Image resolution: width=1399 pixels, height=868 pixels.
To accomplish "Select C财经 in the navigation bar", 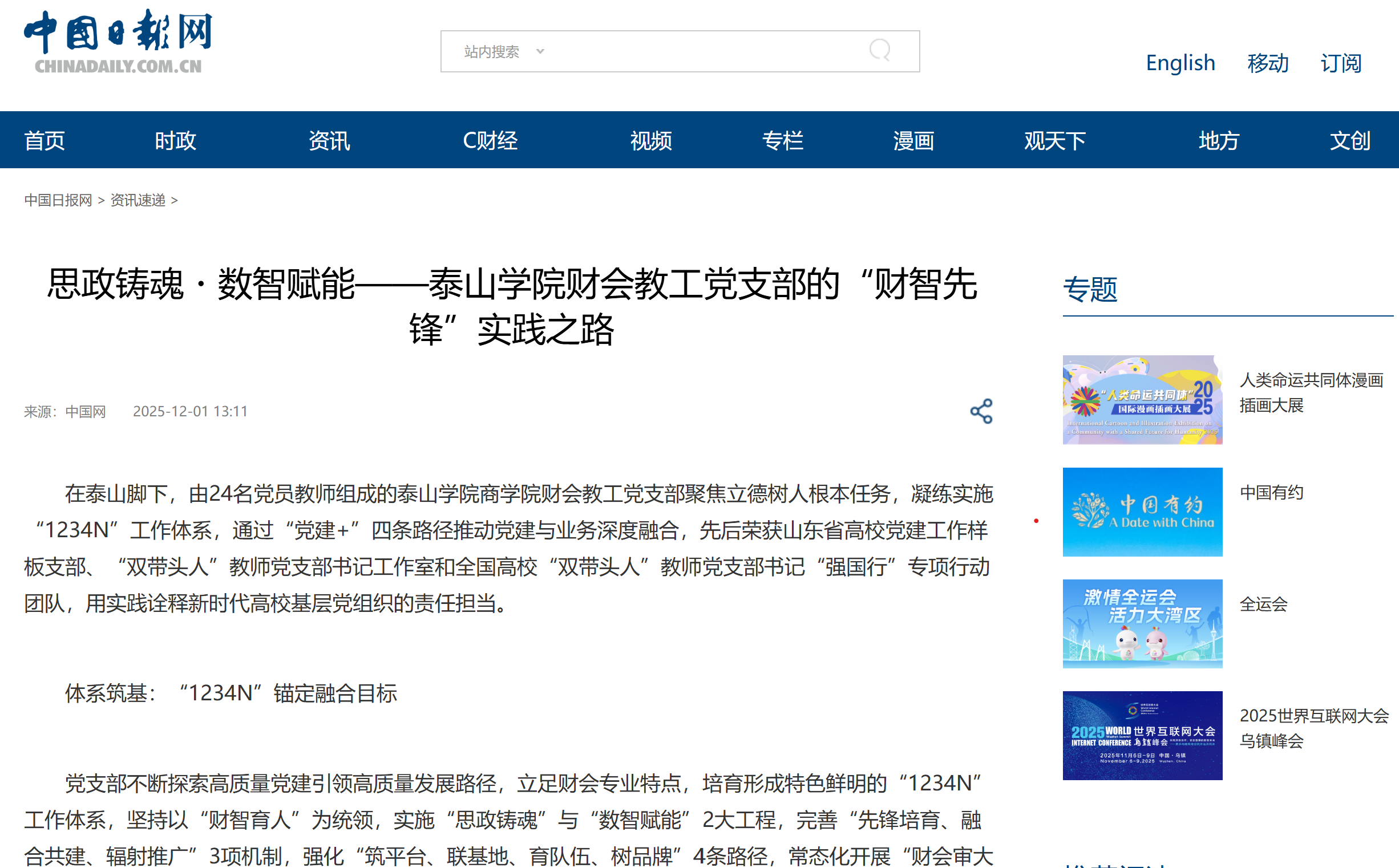I will (x=490, y=141).
